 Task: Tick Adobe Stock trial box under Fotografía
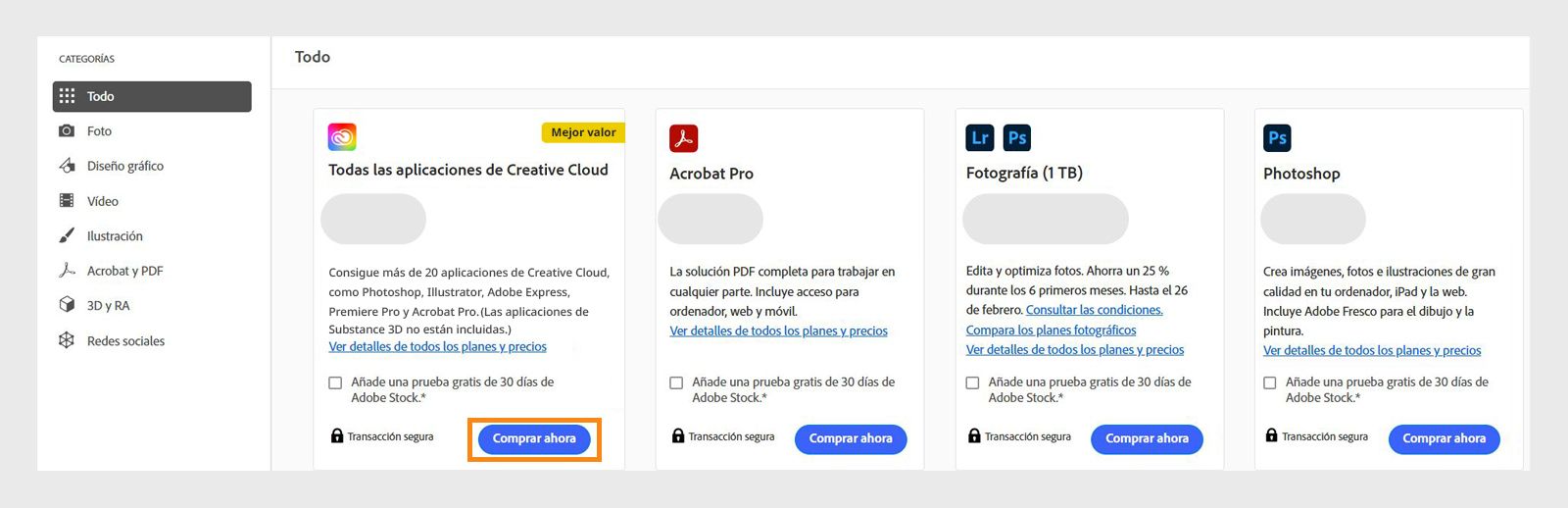(x=972, y=382)
